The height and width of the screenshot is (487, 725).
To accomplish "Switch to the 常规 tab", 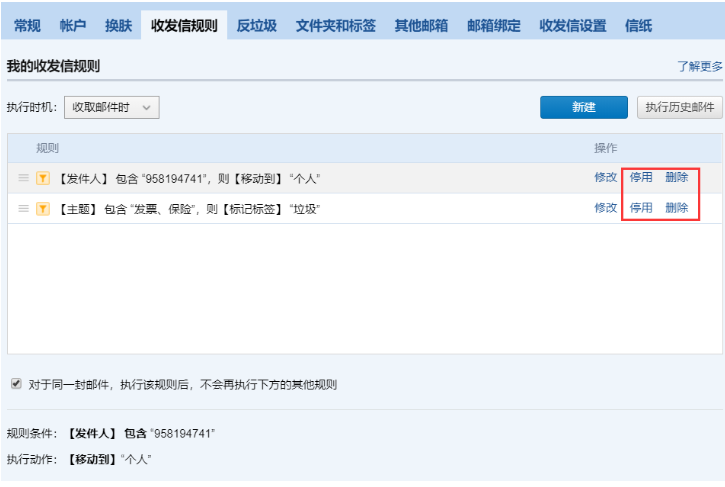I will [x=27, y=26].
